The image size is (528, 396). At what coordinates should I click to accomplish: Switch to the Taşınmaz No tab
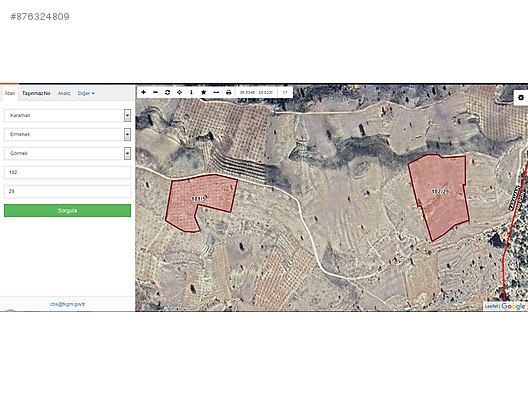[x=36, y=93]
